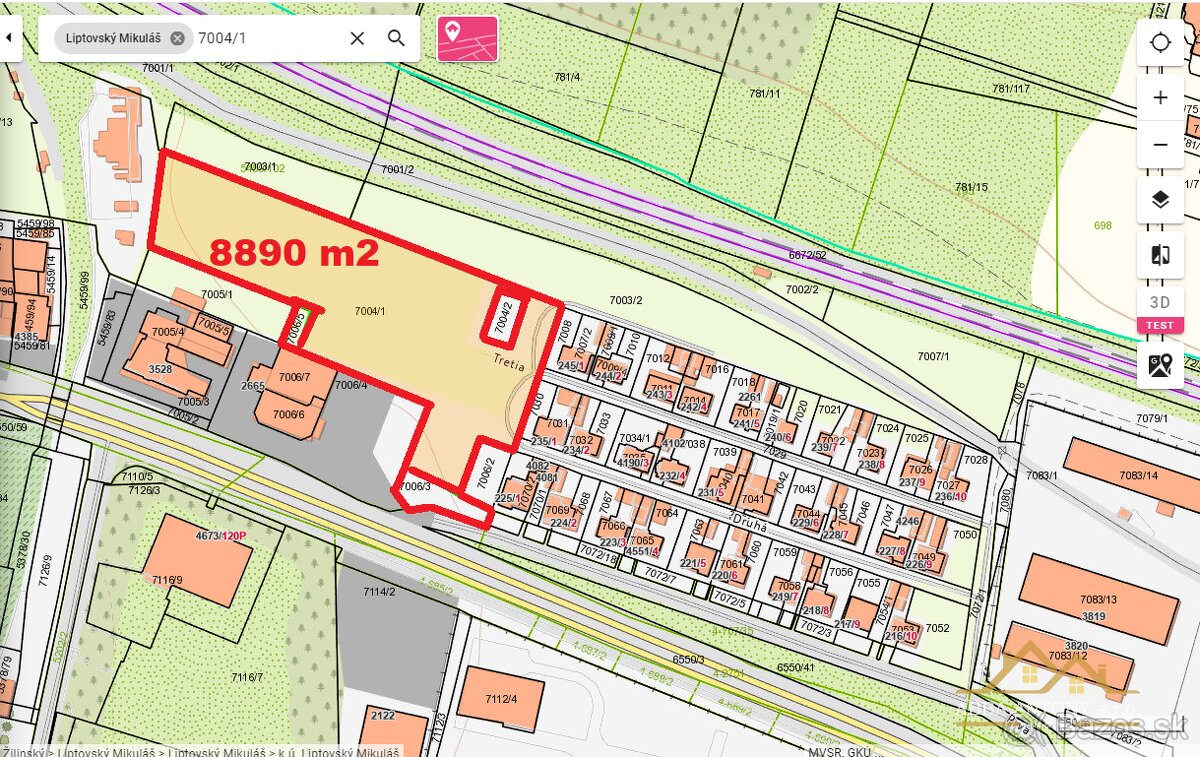The width and height of the screenshot is (1200, 757).
Task: Click the search field containing 7004/1
Action: point(265,39)
